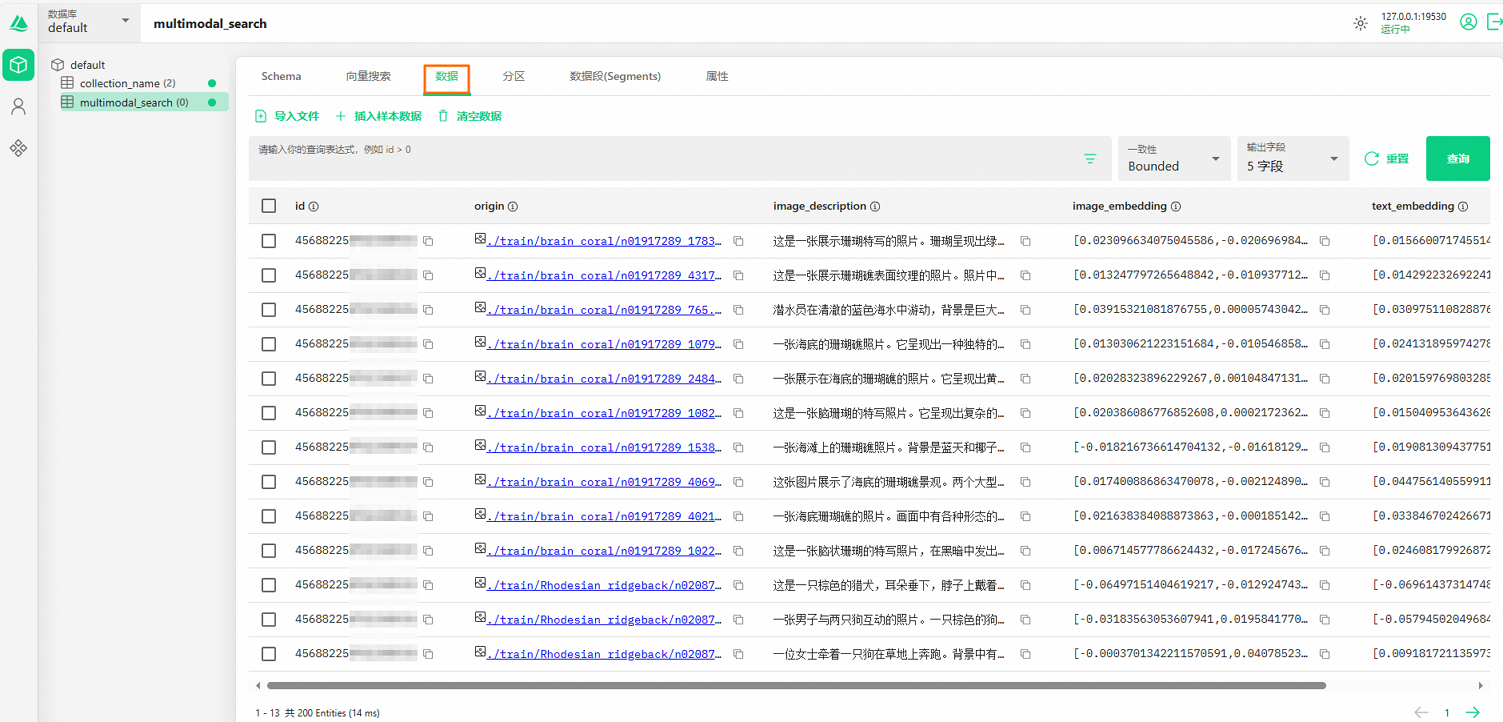The width and height of the screenshot is (1503, 722).
Task: Switch to the Schema tab
Action: (x=281, y=77)
